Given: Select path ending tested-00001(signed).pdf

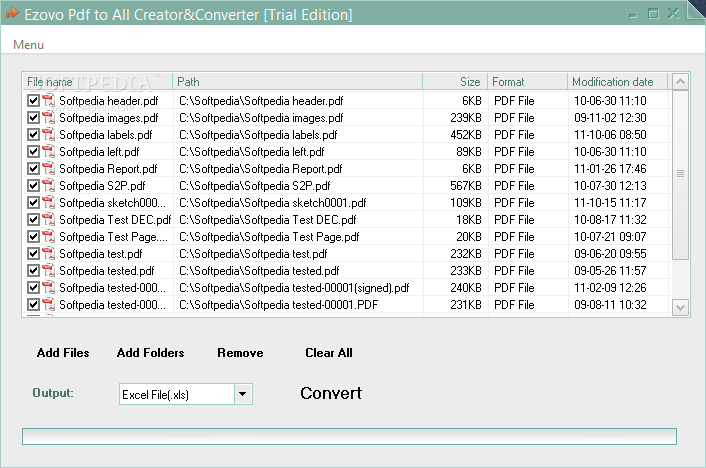Looking at the screenshot, I should coord(294,288).
